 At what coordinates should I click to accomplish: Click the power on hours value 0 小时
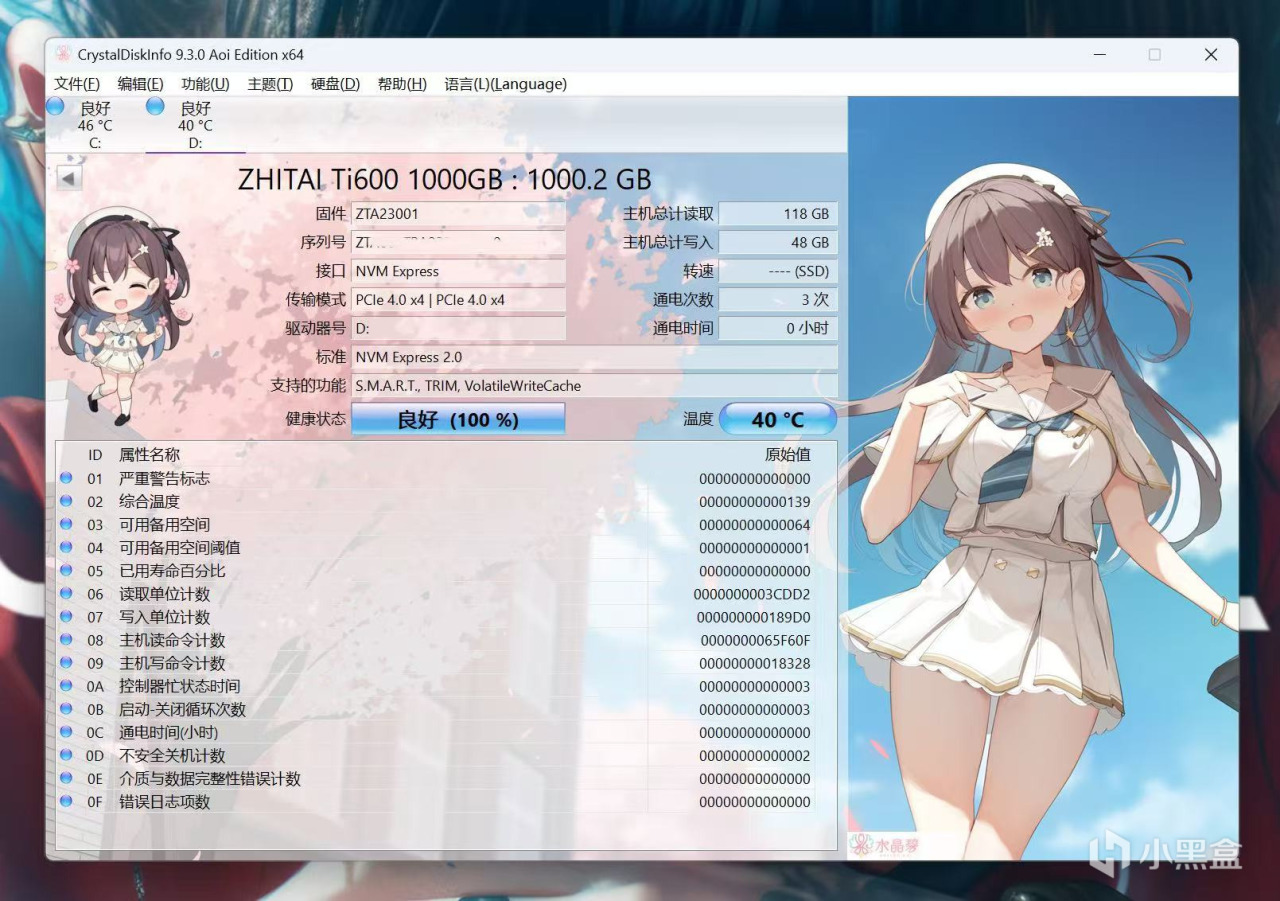(x=778, y=328)
